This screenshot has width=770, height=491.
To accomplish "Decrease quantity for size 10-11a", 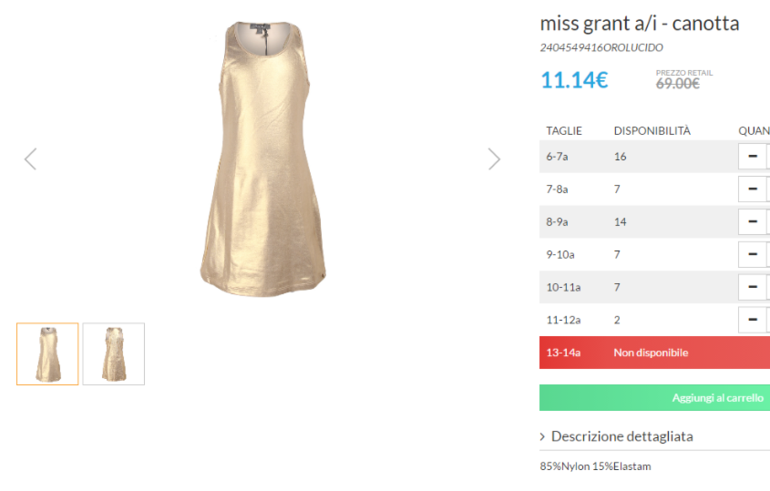I will (x=752, y=287).
